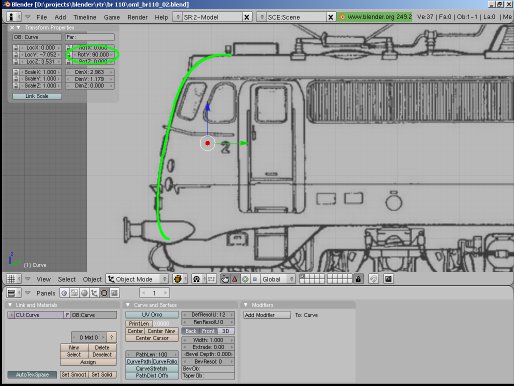Screen dimensions: 514x386
Task: Select the rotate manipulator circle icon
Action: click(245, 279)
